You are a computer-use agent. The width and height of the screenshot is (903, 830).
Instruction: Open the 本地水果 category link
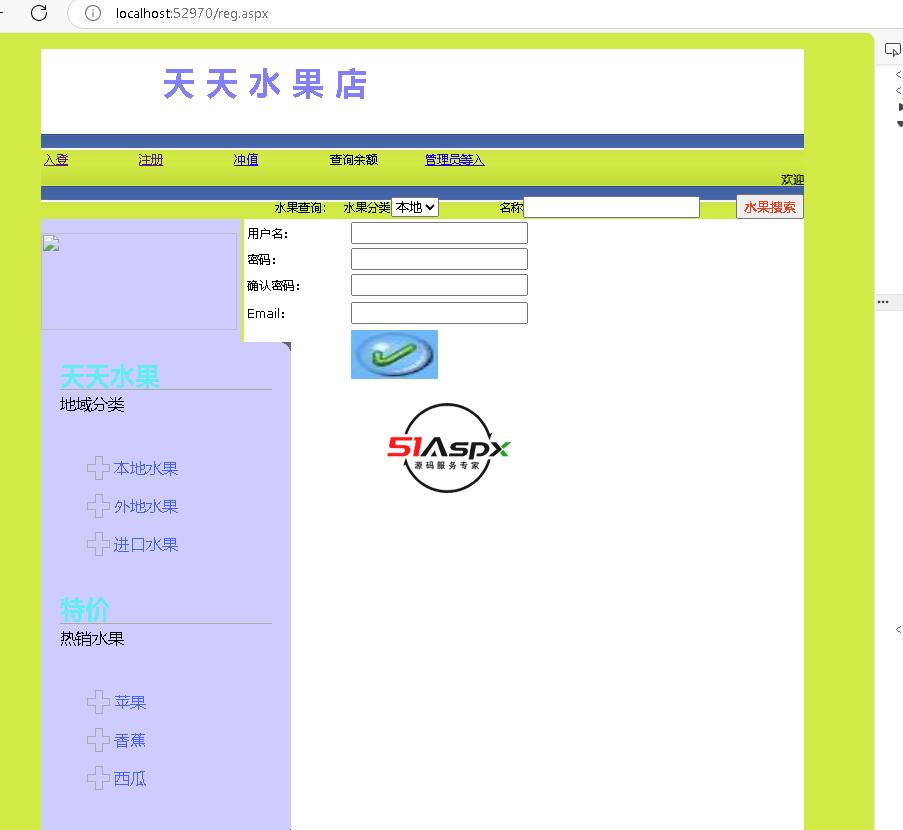pos(146,468)
